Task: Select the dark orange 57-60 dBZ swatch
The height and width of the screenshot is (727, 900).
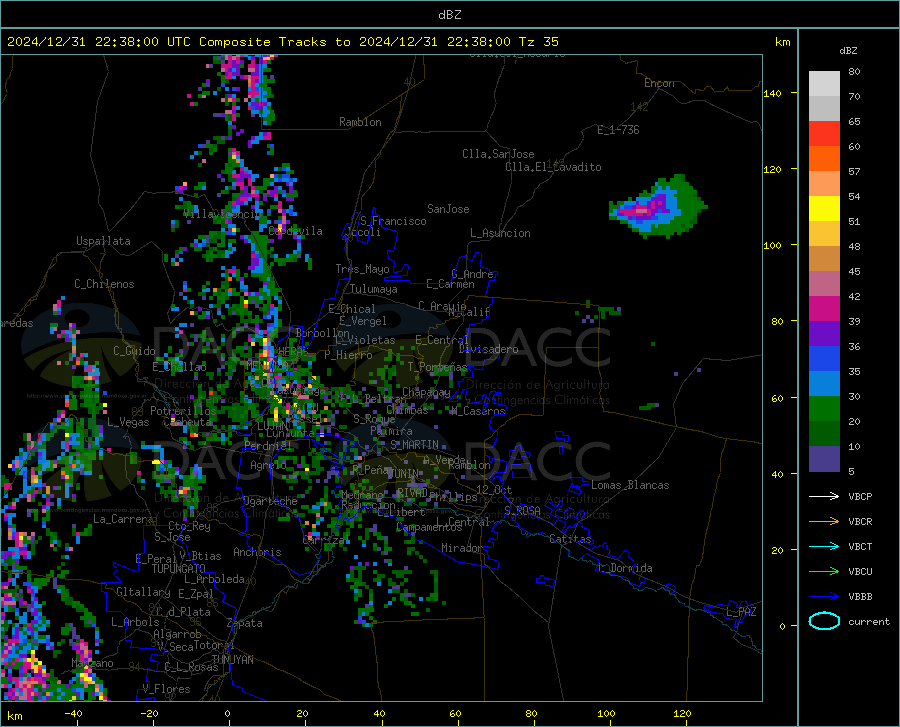Action: tap(824, 159)
